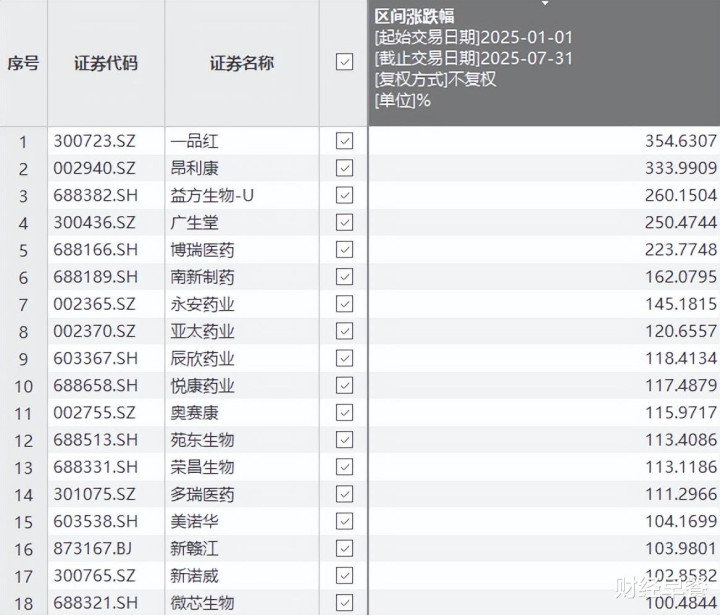Toggle checkbox for 新诺威

[344, 575]
